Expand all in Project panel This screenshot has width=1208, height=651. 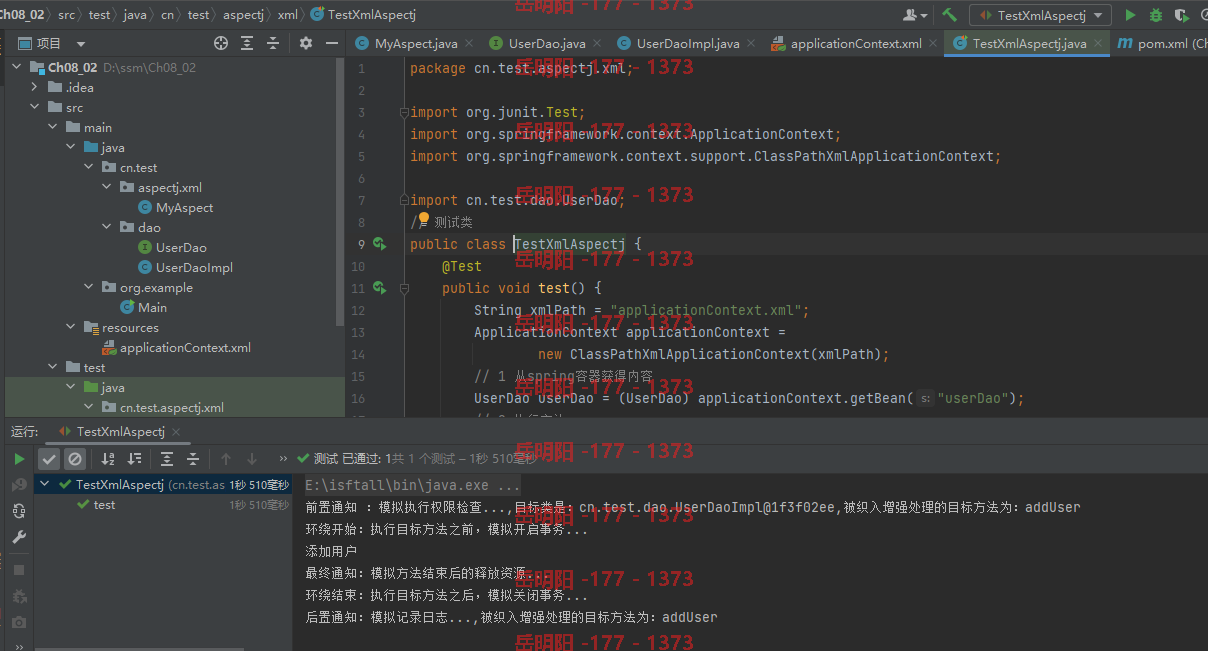pos(247,43)
